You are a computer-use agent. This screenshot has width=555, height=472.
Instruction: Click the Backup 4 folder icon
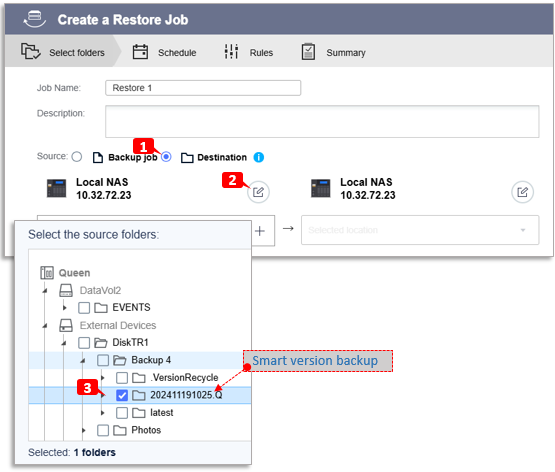pyautogui.click(x=120, y=360)
